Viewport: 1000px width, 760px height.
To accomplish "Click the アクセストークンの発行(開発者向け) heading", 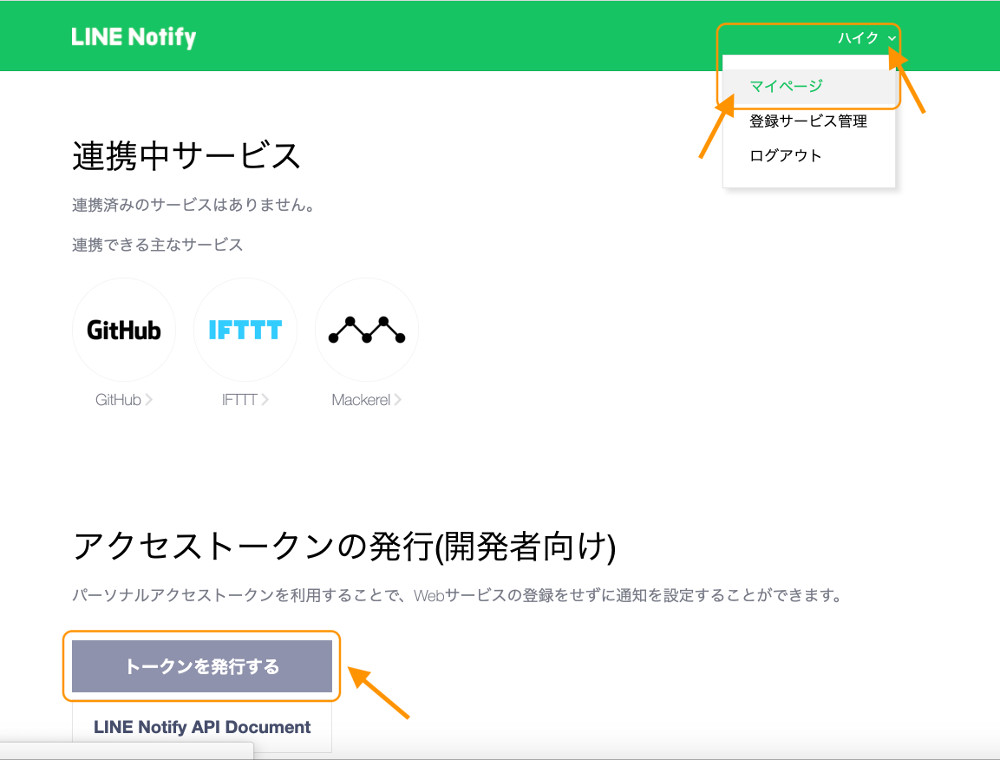I will 344,546.
